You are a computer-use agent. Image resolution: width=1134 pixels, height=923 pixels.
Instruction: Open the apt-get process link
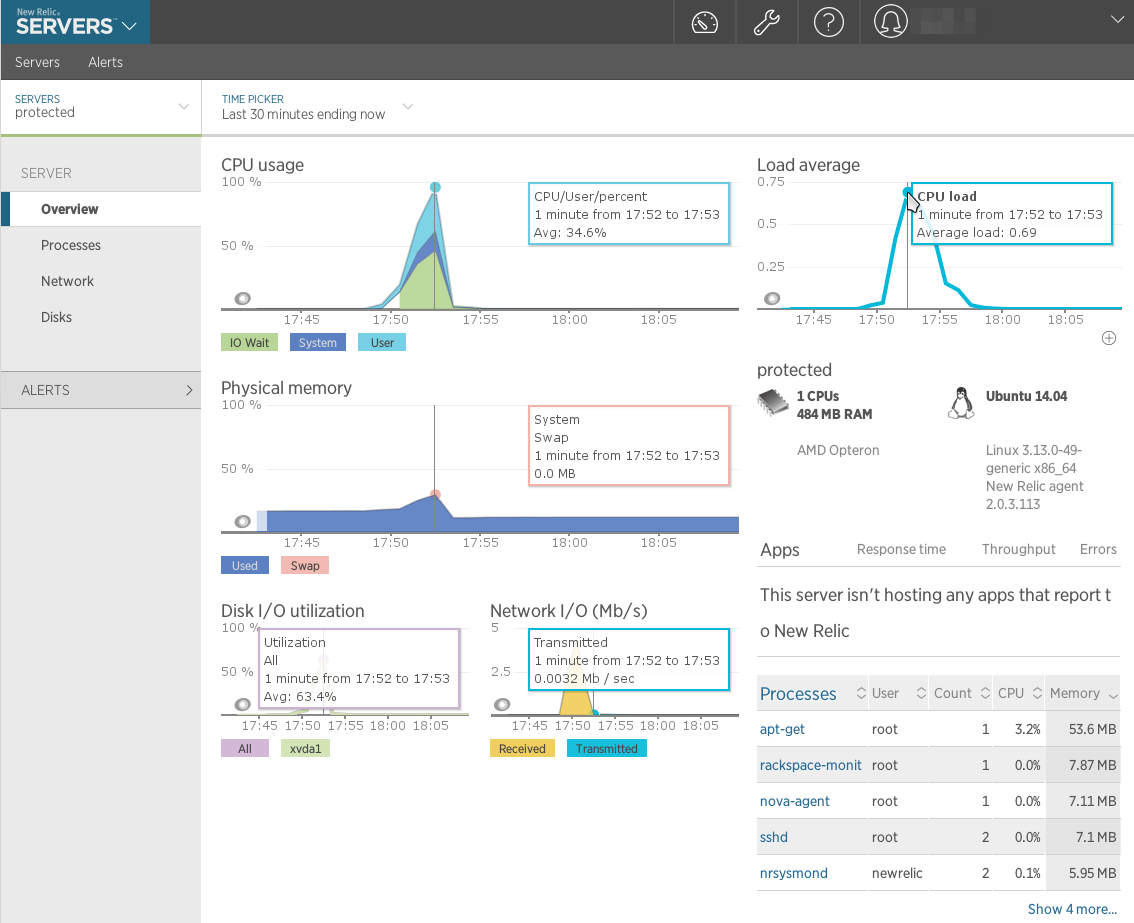coord(782,729)
